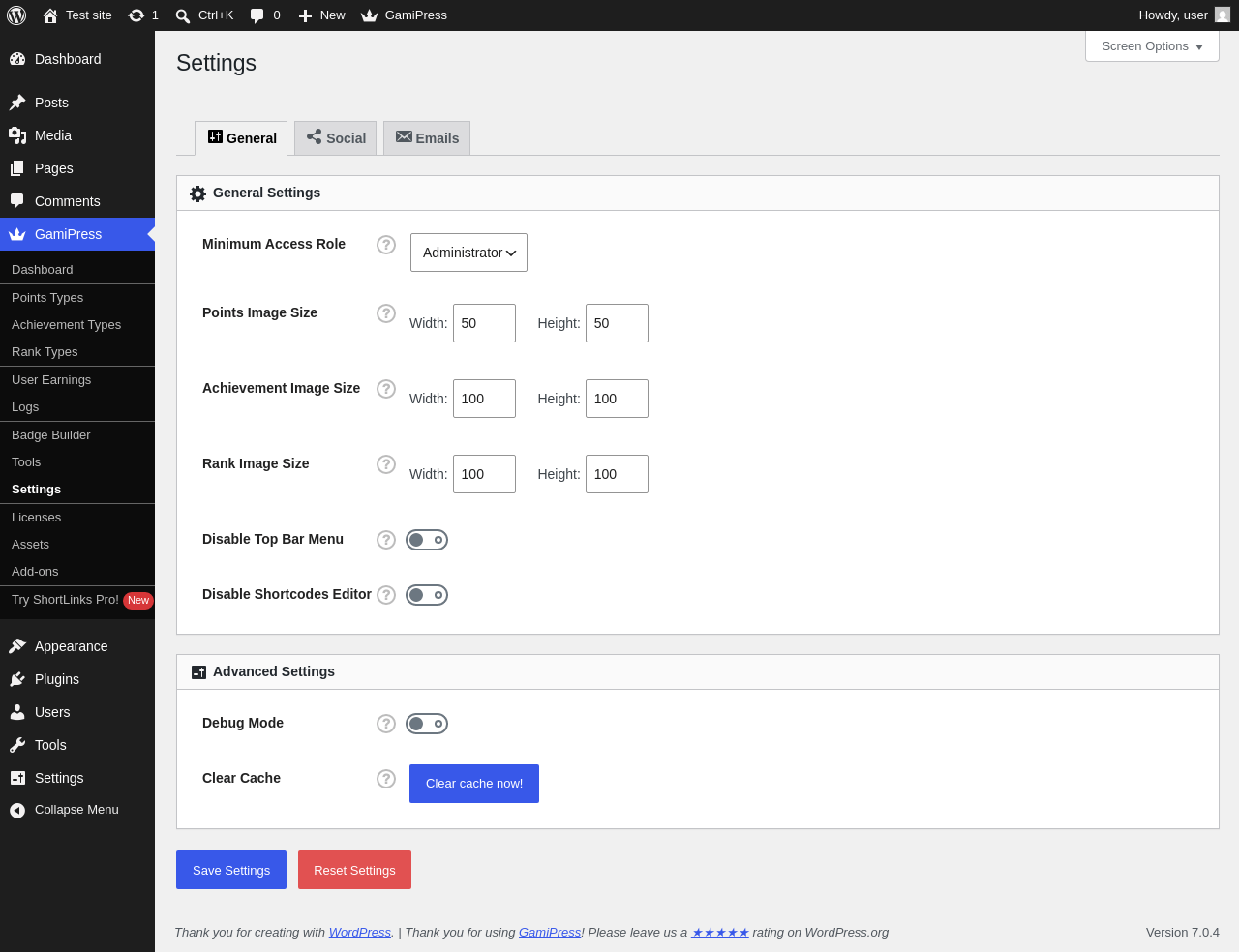This screenshot has height=952, width=1239.
Task: Focus the Points Image Size width field
Action: pos(484,323)
